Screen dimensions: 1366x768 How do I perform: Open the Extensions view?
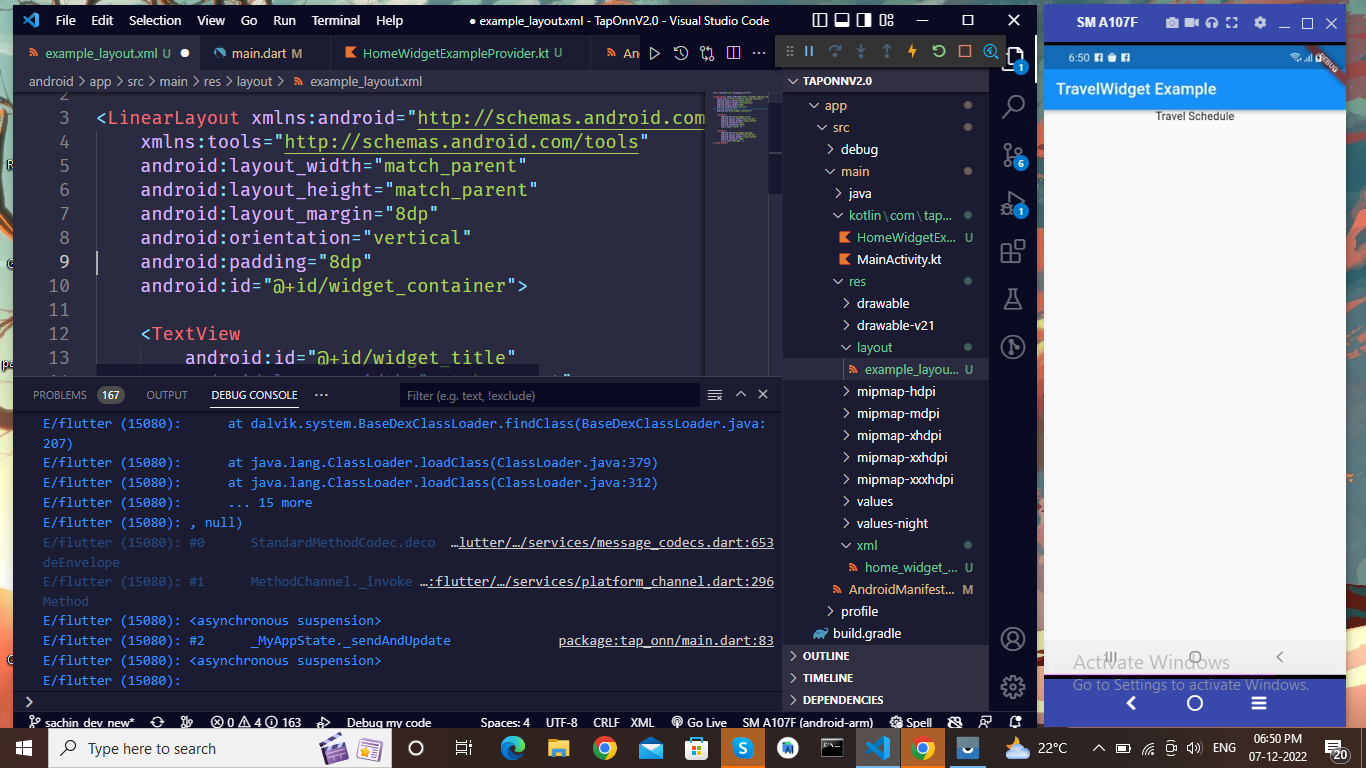(1013, 251)
